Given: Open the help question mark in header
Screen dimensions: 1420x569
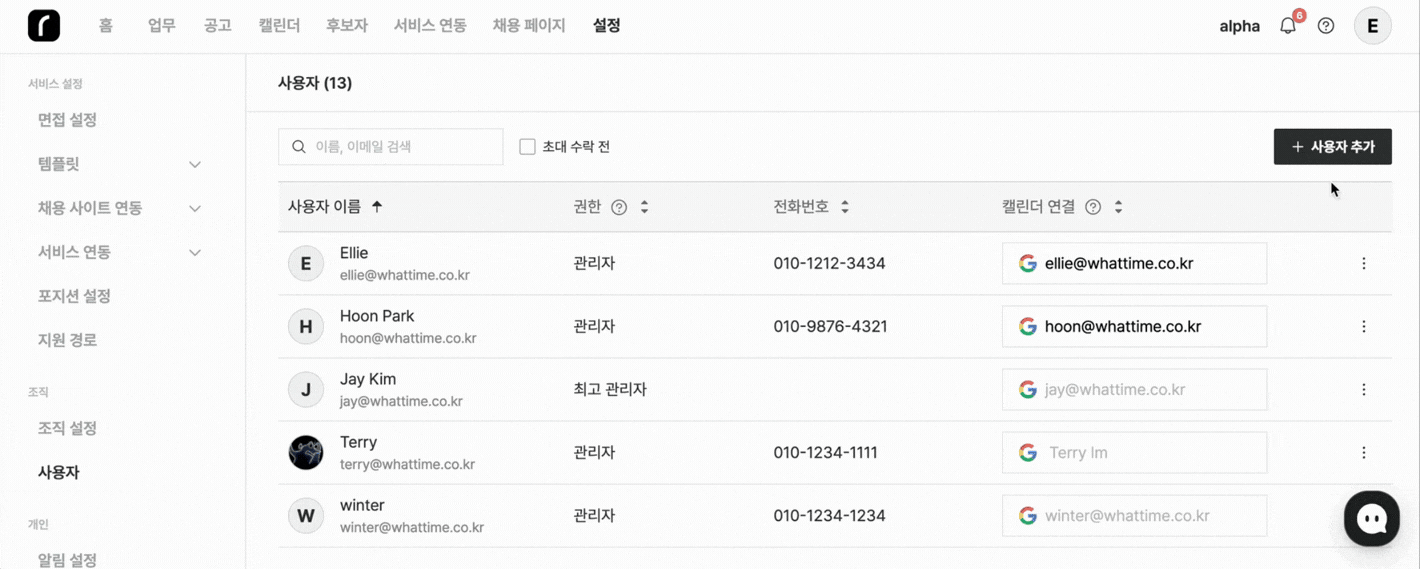Looking at the screenshot, I should coord(1326,26).
